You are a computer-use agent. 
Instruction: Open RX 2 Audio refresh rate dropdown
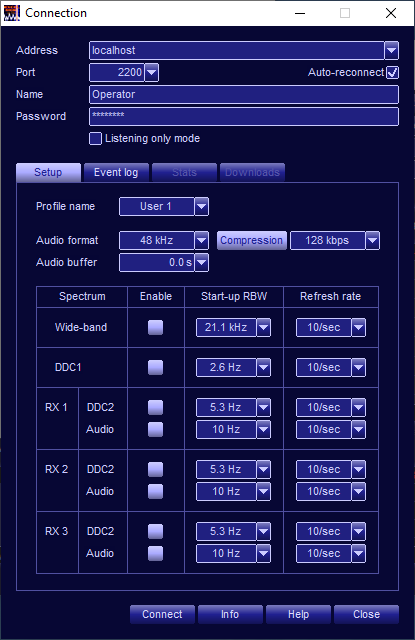click(x=359, y=491)
